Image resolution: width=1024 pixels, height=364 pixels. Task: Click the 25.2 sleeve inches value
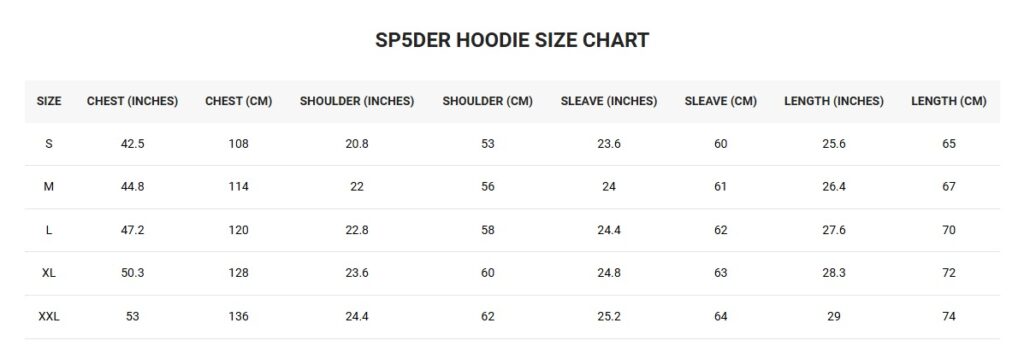coord(609,316)
